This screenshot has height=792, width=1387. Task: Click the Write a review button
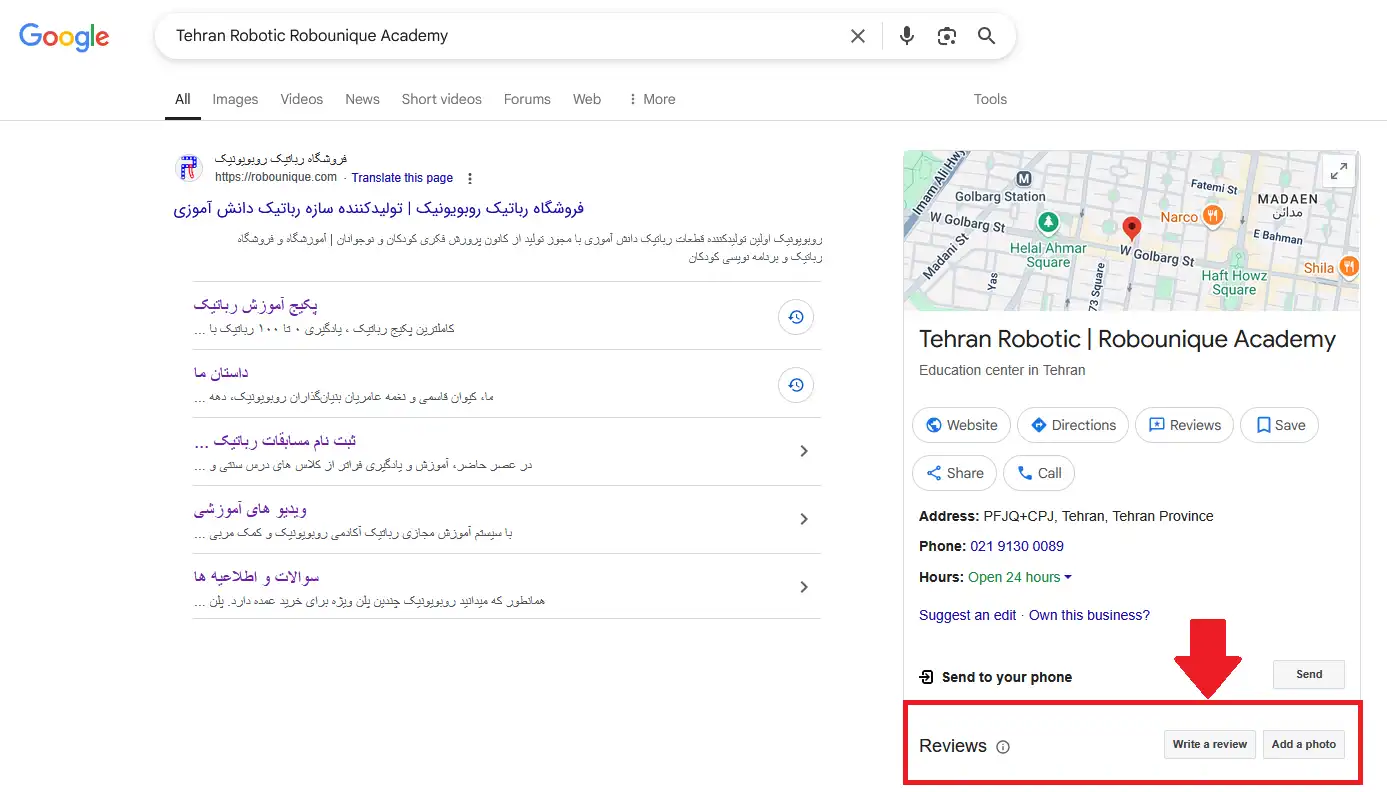pos(1209,745)
